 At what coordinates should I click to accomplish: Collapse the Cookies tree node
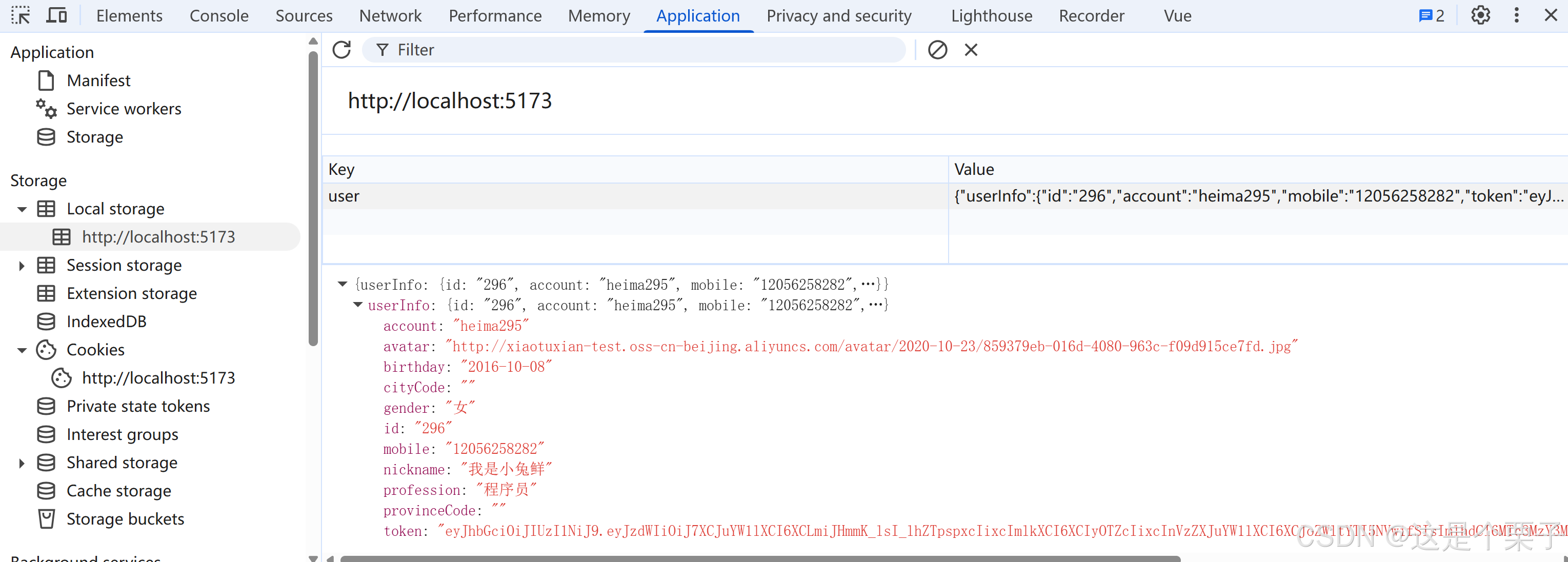click(x=22, y=350)
